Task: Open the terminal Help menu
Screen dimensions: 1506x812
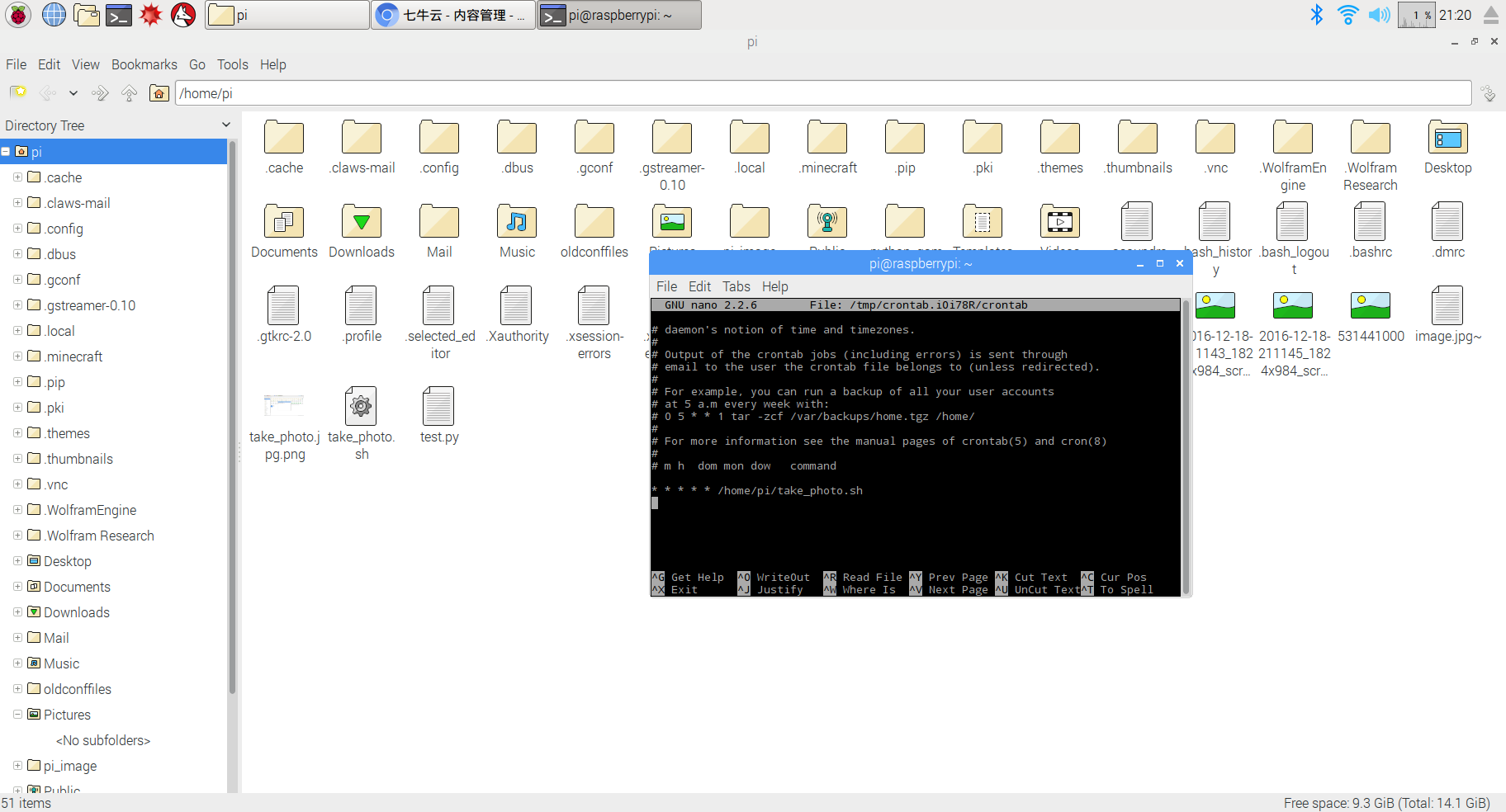Action: pyautogui.click(x=774, y=286)
